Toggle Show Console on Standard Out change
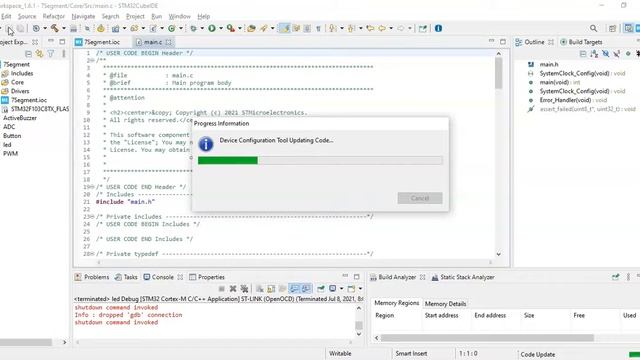The width and height of the screenshot is (640, 360). point(294,289)
